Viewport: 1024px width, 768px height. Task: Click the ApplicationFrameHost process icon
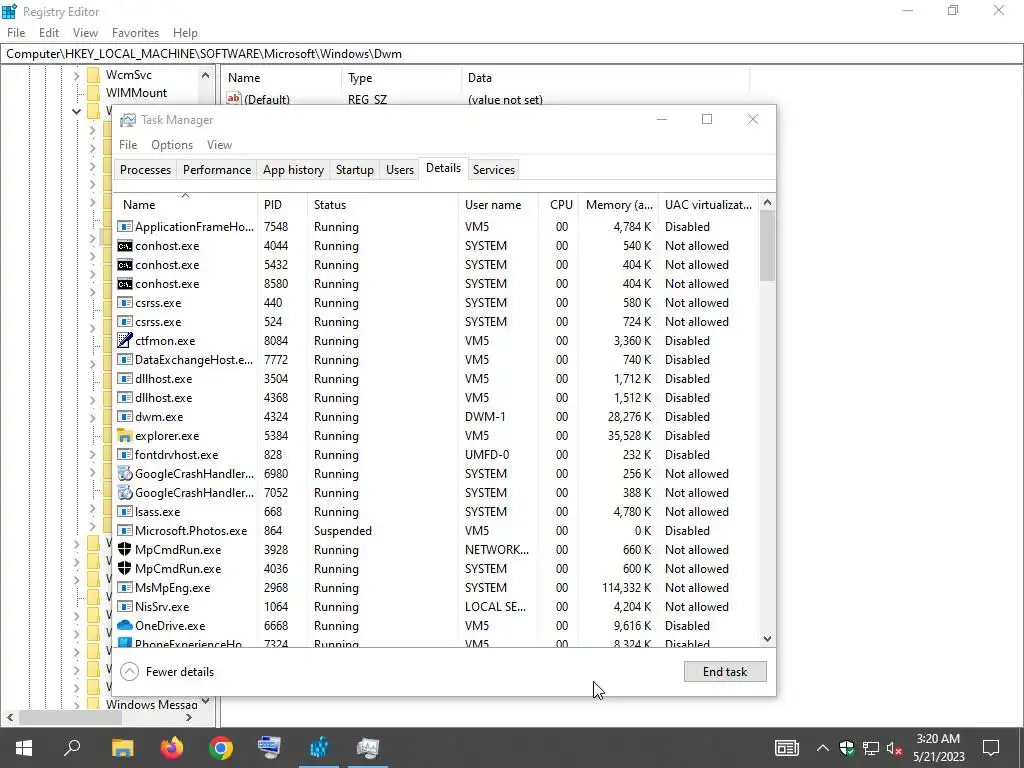(x=124, y=227)
